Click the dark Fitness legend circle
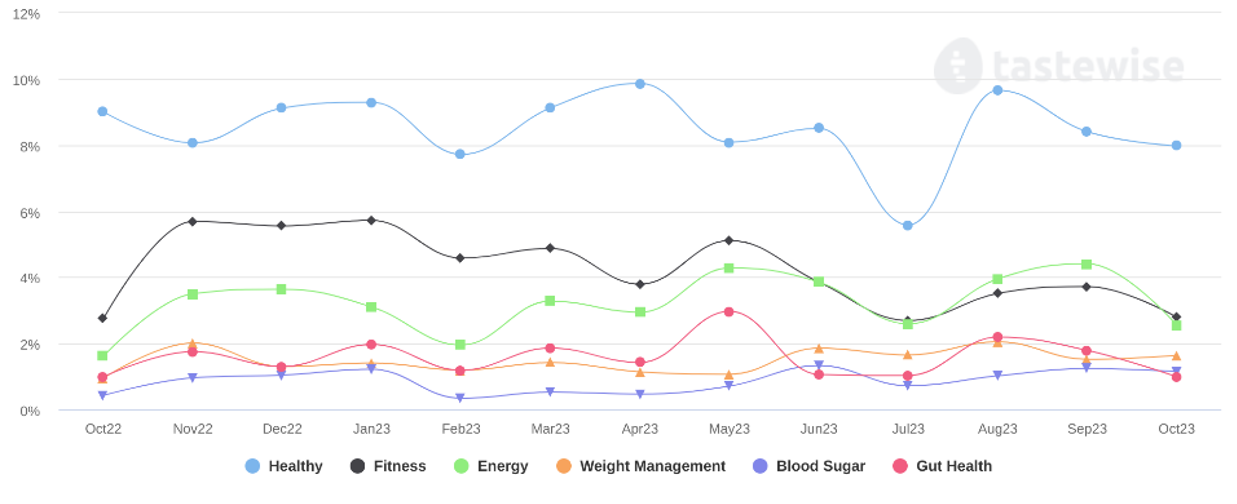Screen dimensions: 1237x504 click(357, 466)
